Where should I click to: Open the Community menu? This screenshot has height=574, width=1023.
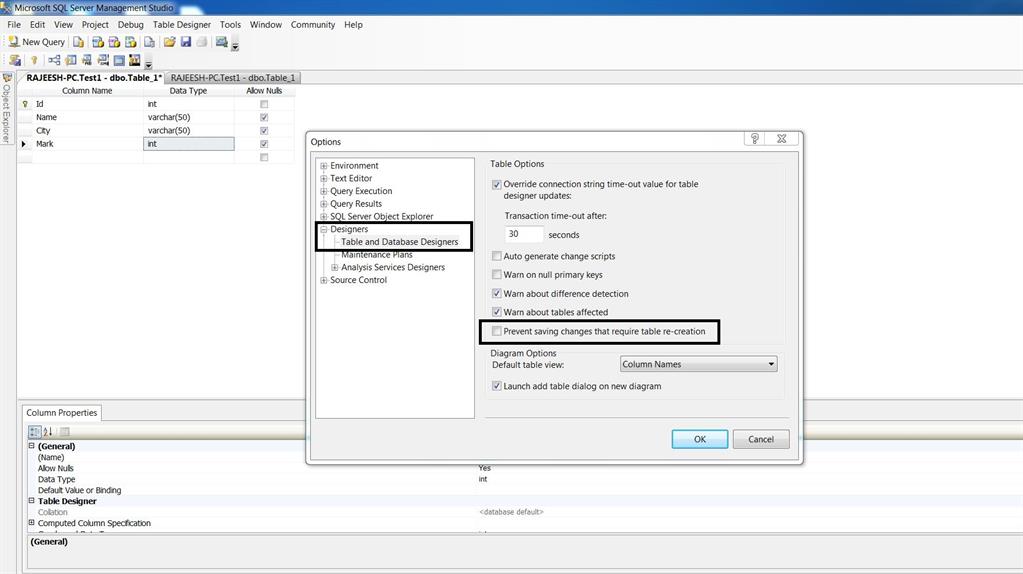(x=313, y=25)
